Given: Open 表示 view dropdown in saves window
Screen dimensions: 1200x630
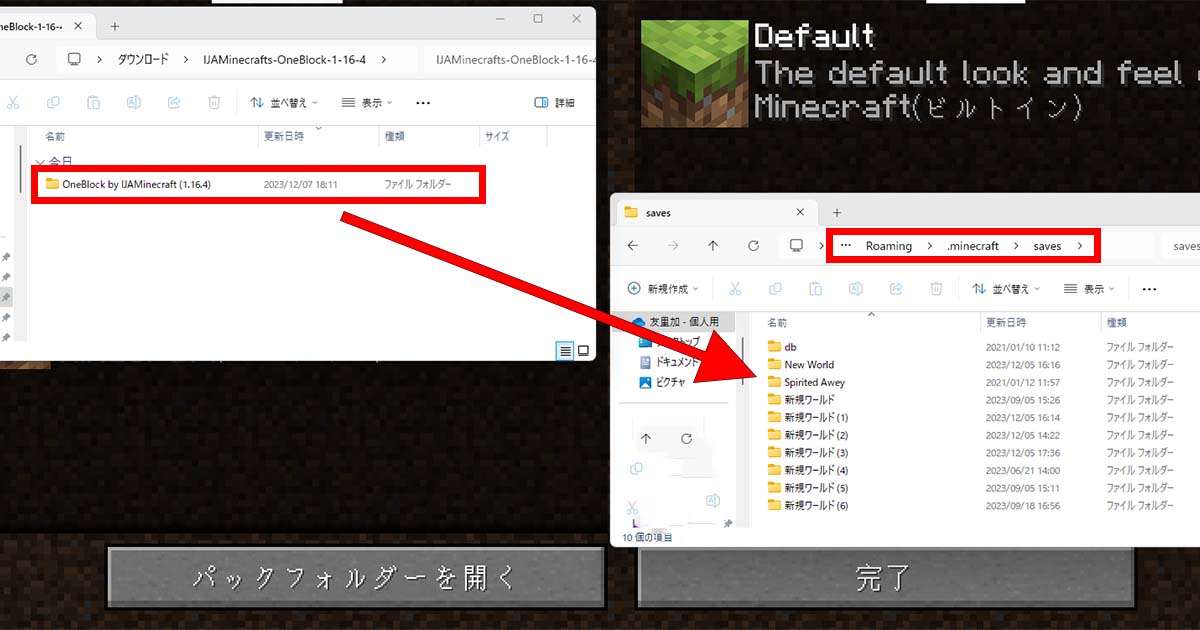Looking at the screenshot, I should point(1089,288).
